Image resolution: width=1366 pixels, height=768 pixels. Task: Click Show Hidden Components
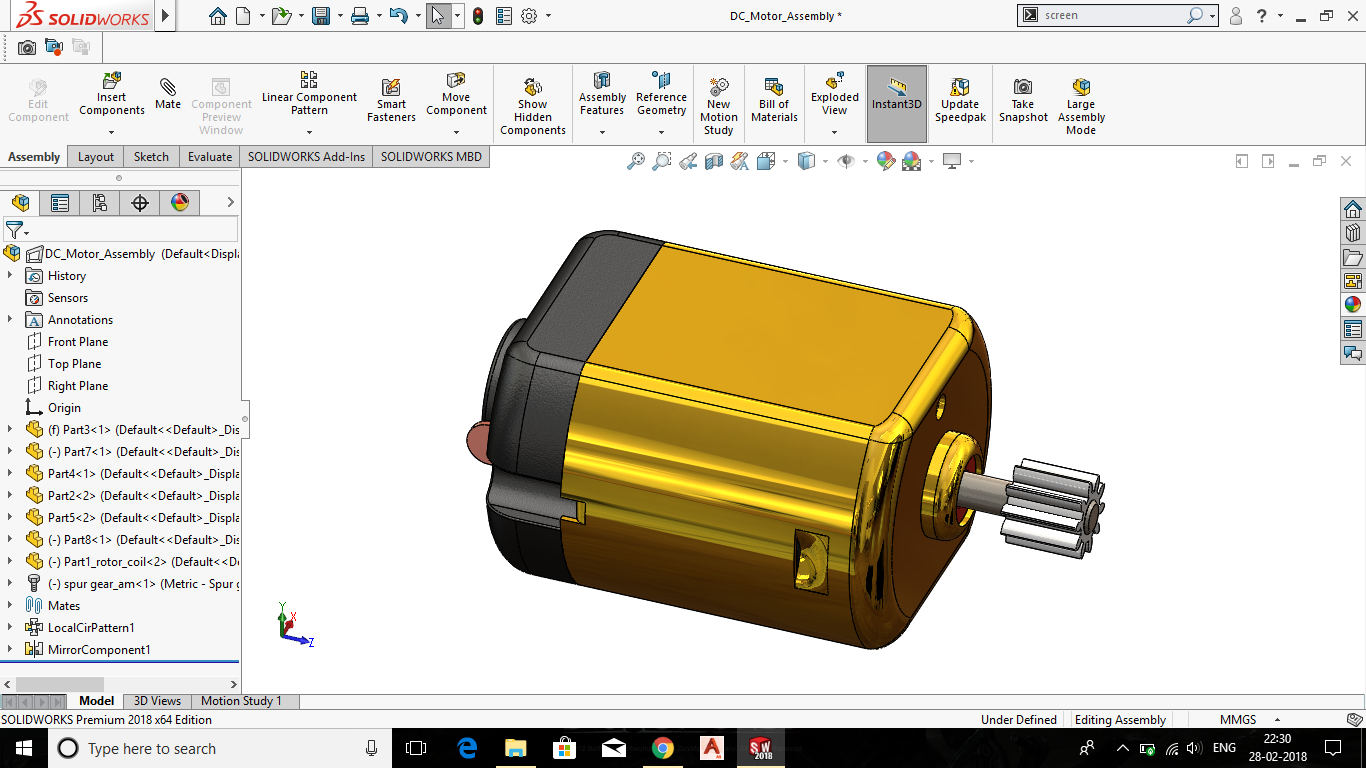point(532,105)
